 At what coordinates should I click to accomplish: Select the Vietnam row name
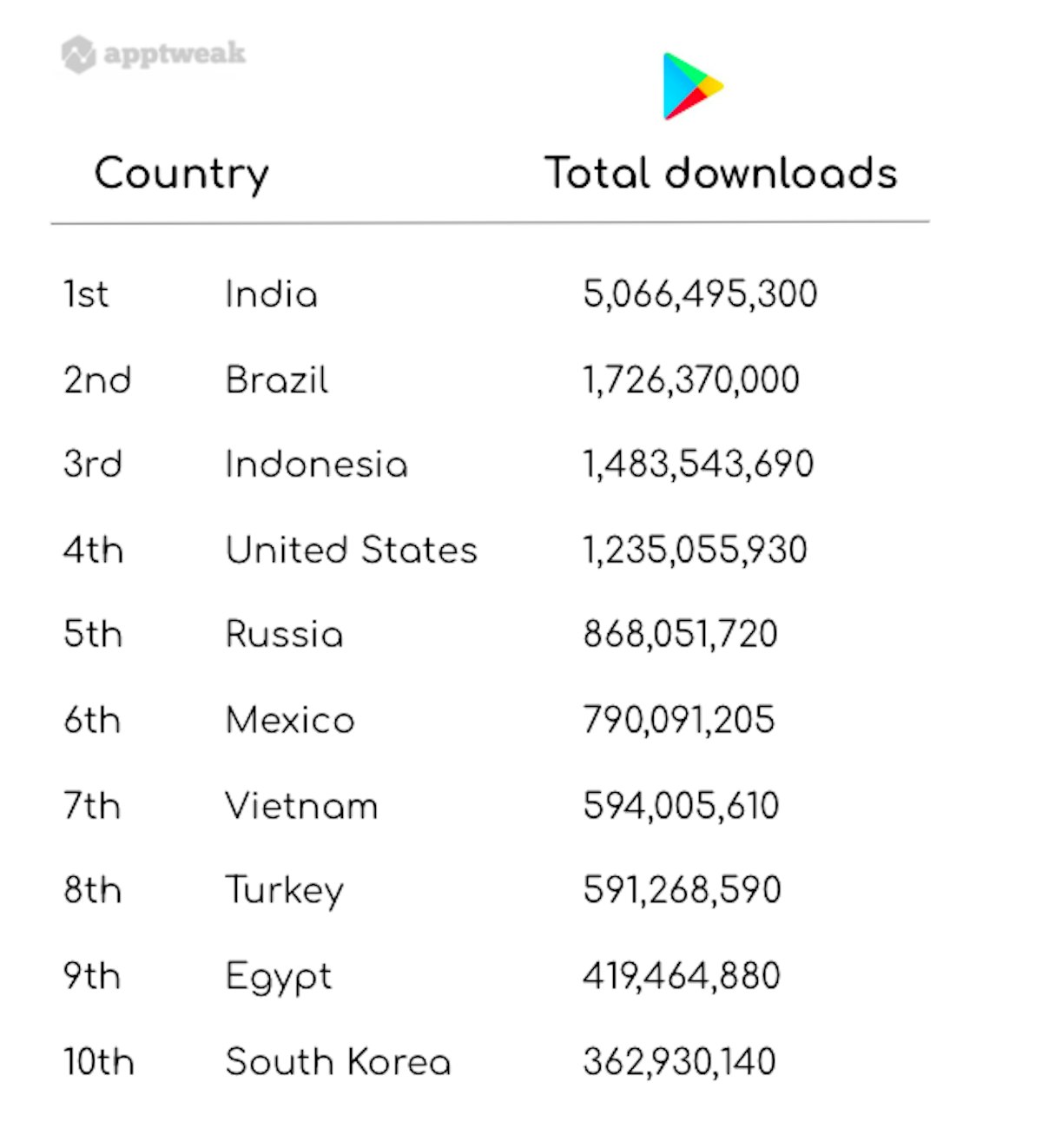pos(301,806)
